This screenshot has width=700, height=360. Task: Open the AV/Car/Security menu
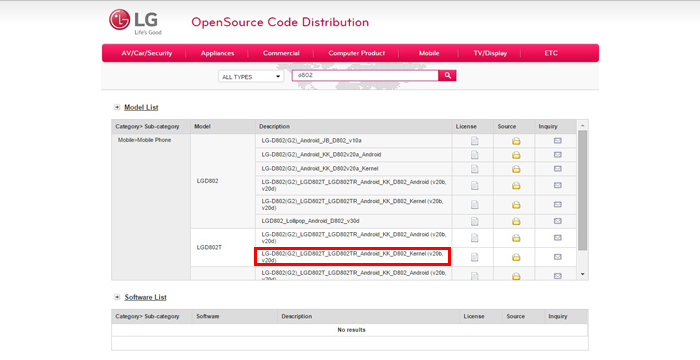(147, 53)
